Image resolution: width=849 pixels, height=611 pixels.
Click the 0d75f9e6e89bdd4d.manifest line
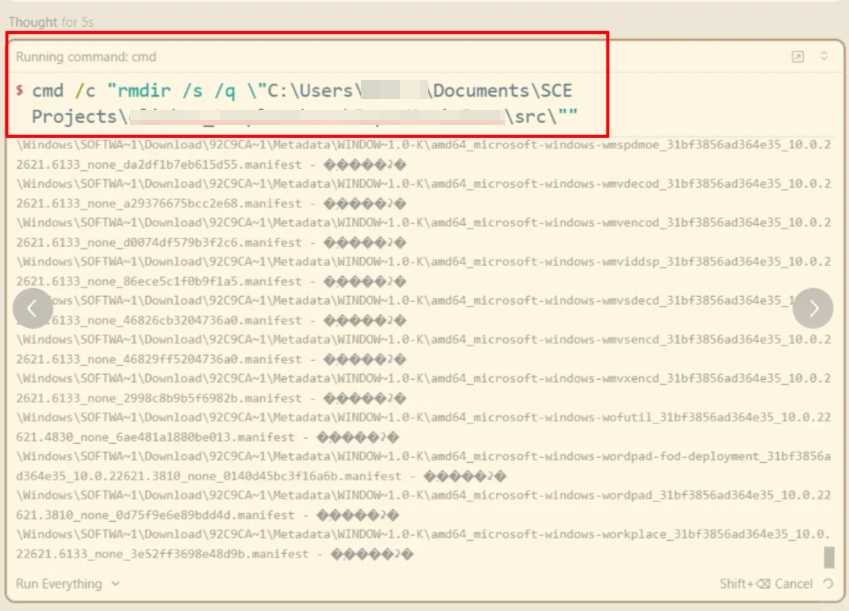point(207,515)
